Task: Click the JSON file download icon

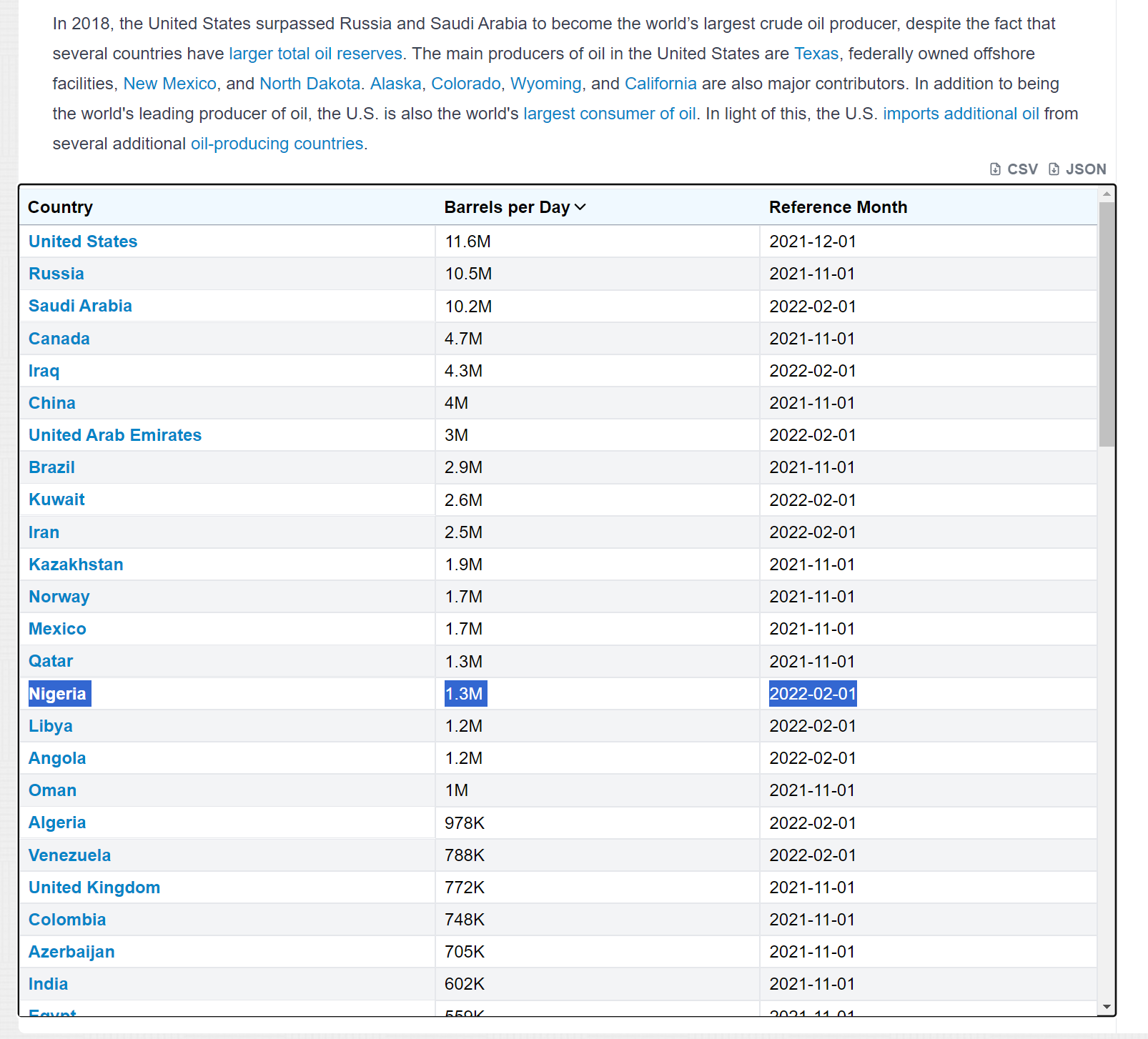Action: [1054, 169]
